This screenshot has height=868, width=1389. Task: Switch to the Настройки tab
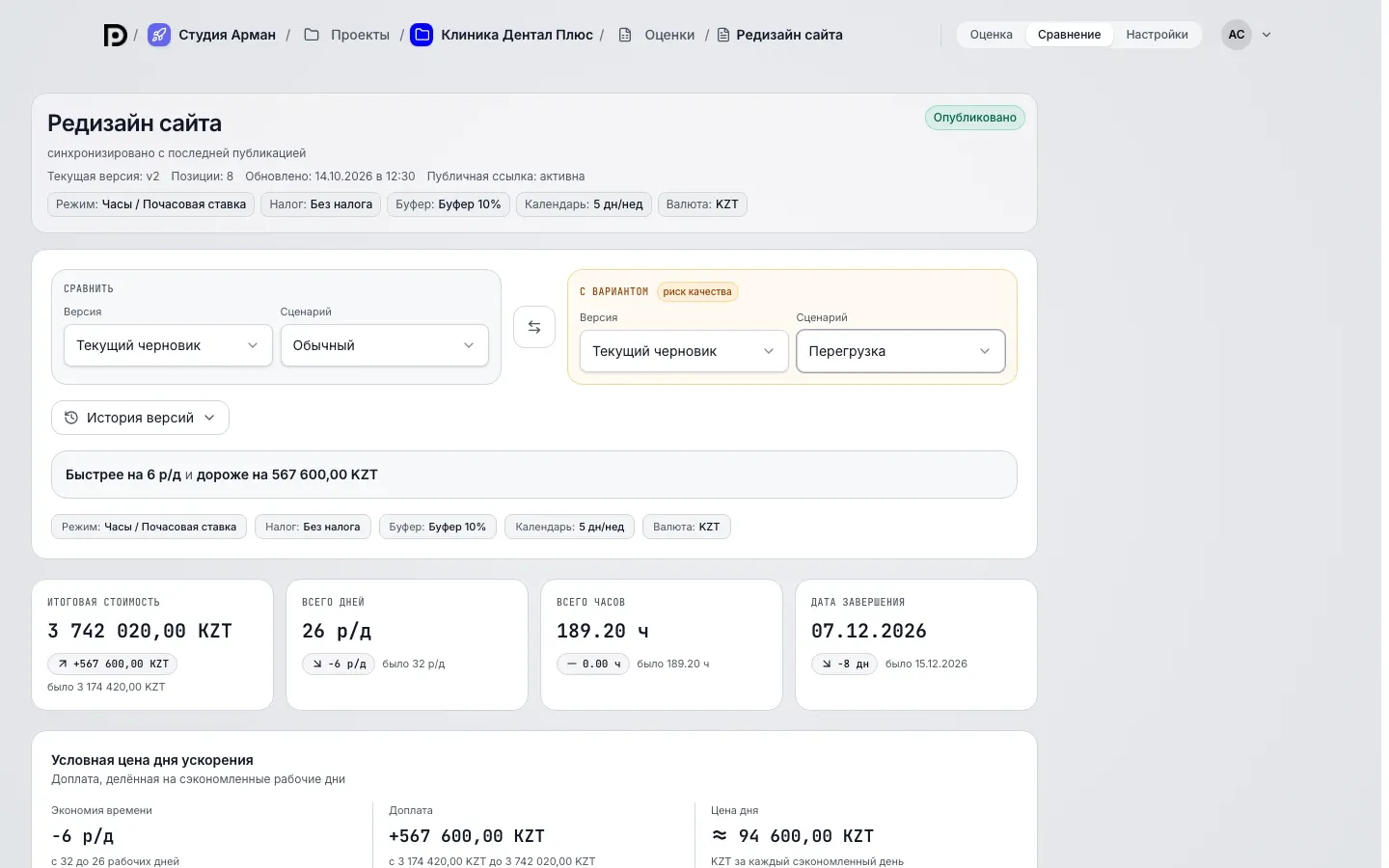[x=1157, y=35]
